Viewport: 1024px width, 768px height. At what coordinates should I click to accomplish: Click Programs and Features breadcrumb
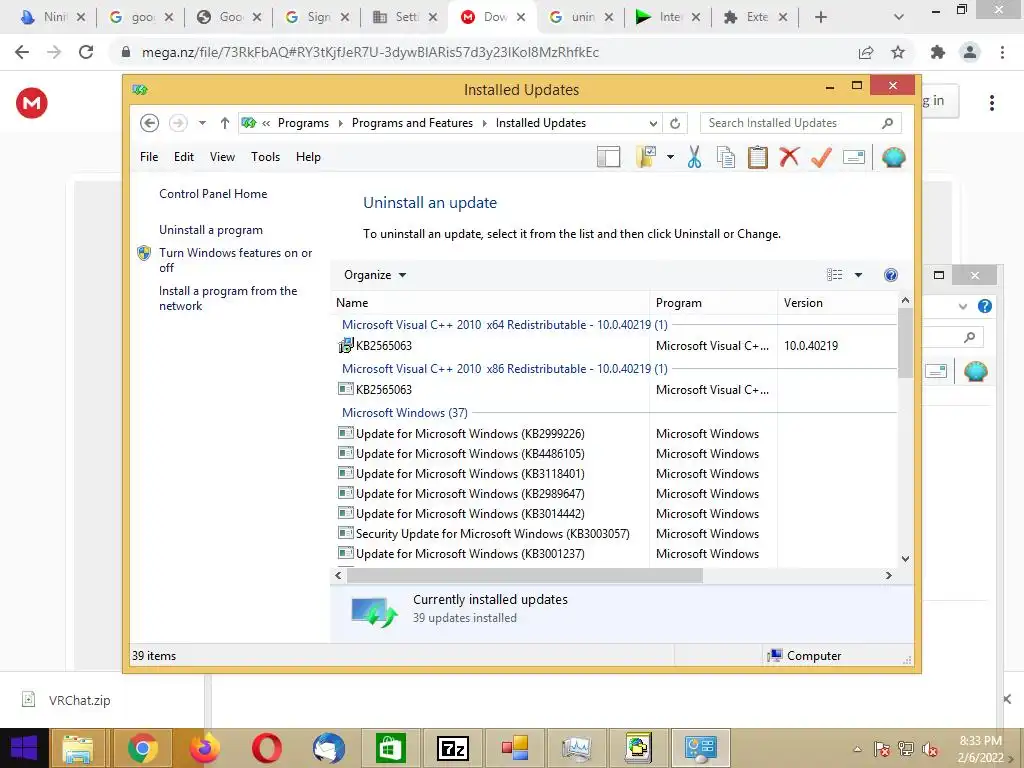click(x=412, y=123)
